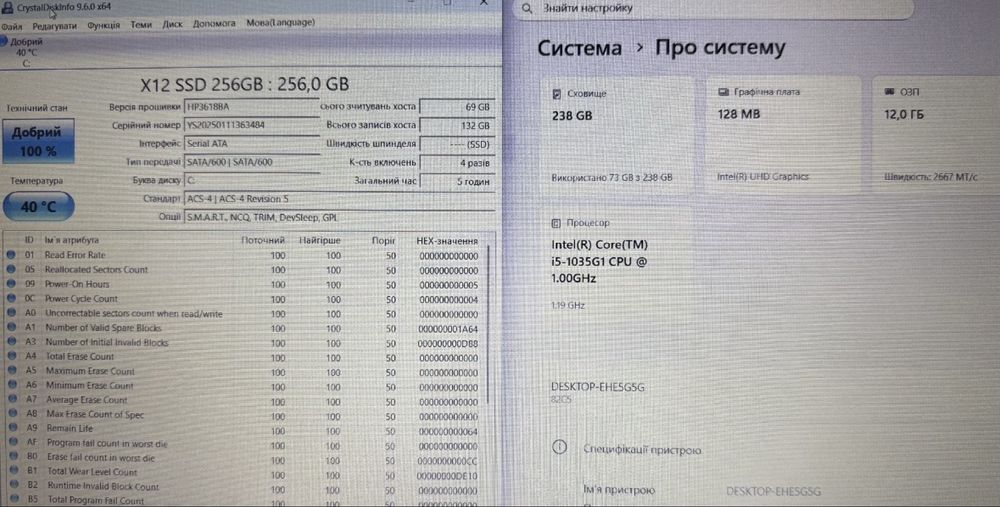
Task: Click the Serial ATA interface field
Action: pyautogui.click(x=252, y=143)
